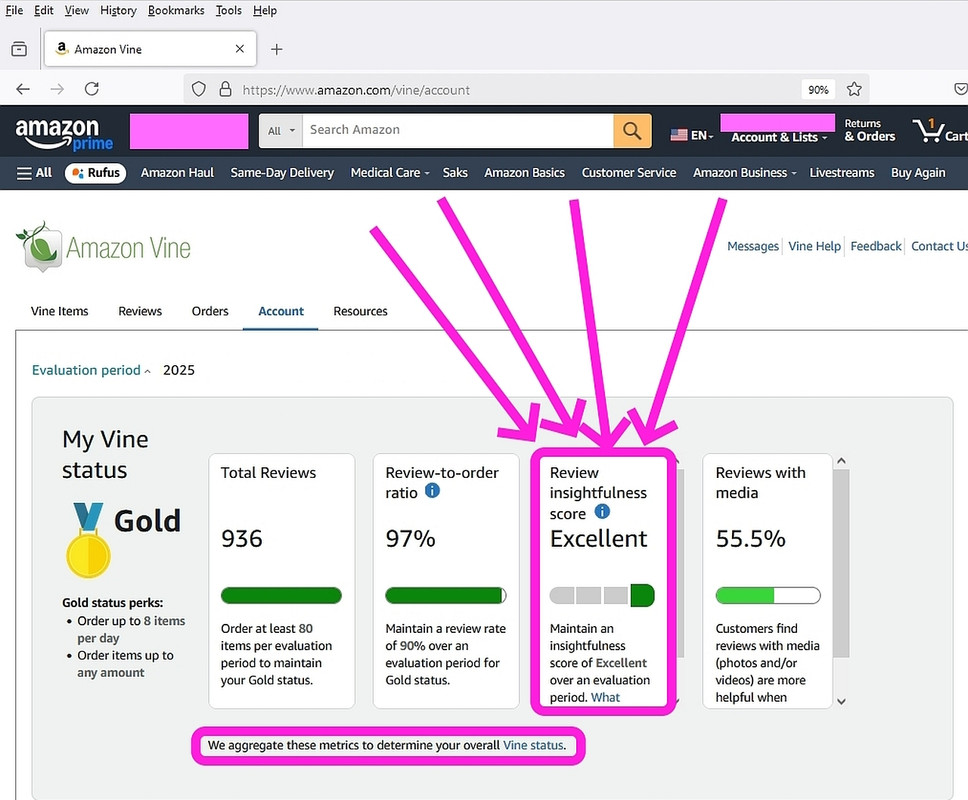
Task: Click the US flag language icon
Action: tap(679, 135)
